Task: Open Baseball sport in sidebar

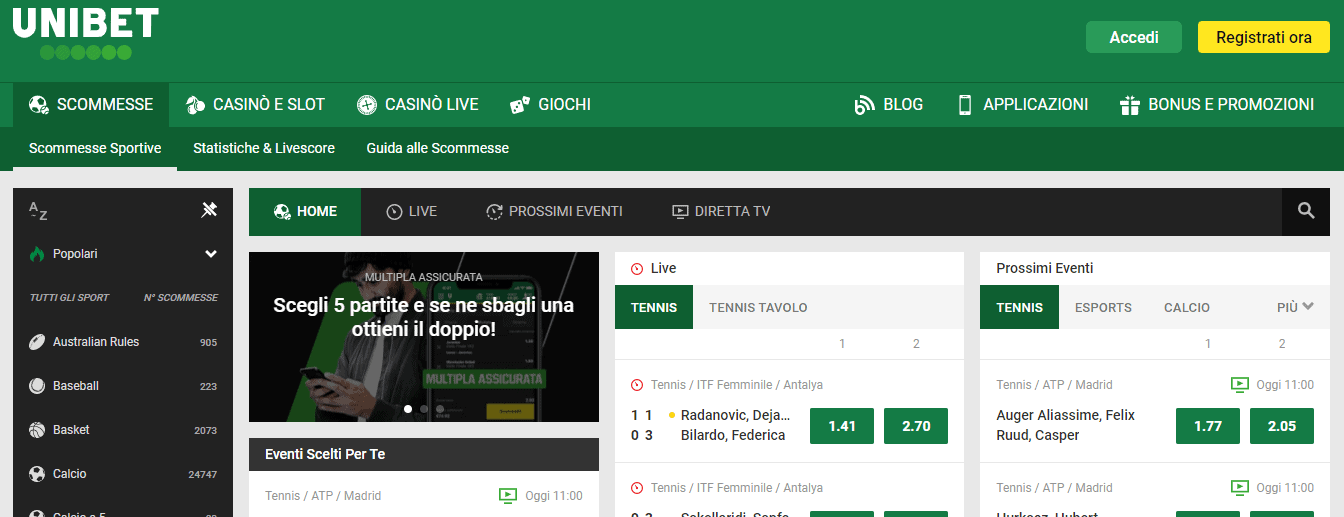Action: point(123,386)
